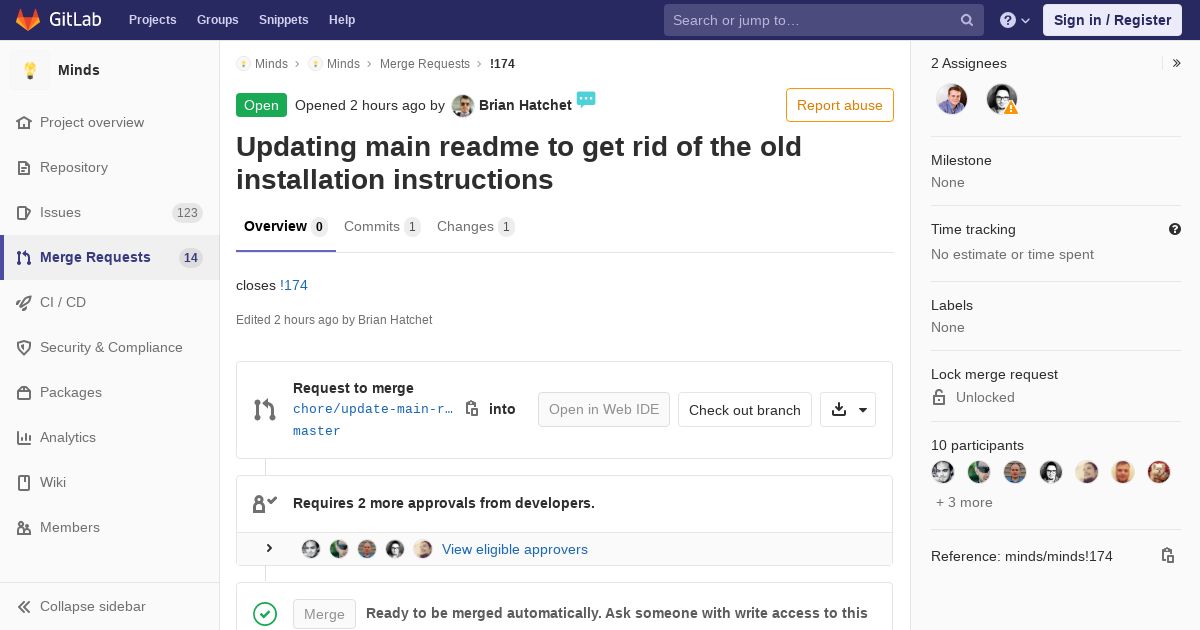
Task: Click the merge request branch icon
Action: [x=265, y=410]
